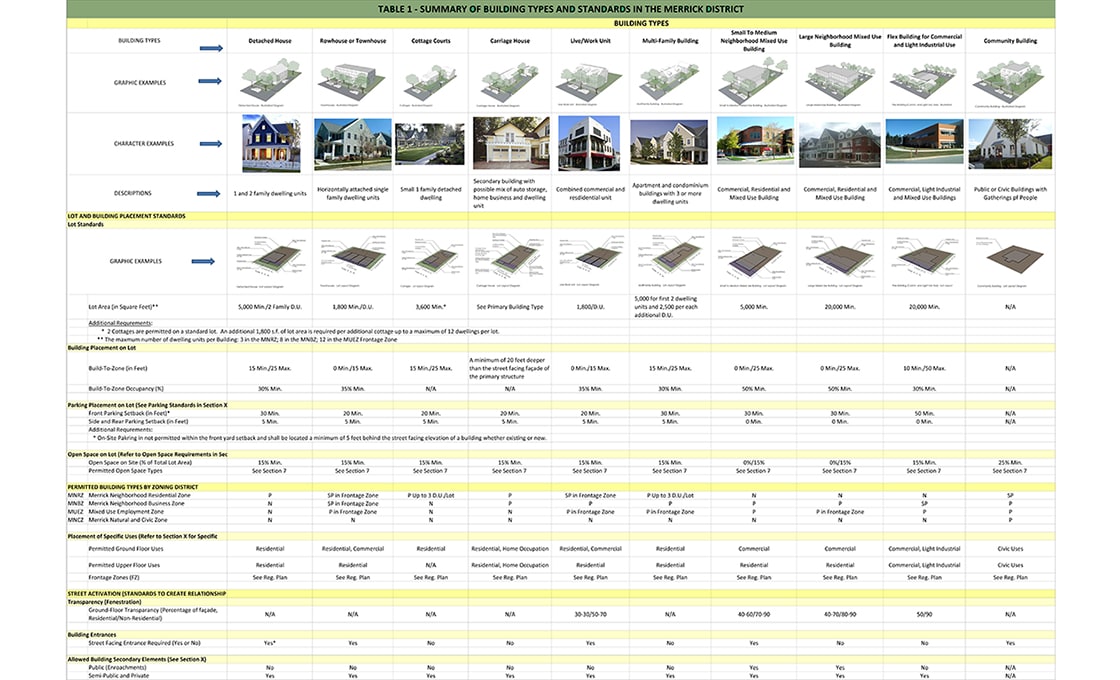This screenshot has height=680, width=1120.
Task: Click the Street Activation section heading
Action: point(147,594)
